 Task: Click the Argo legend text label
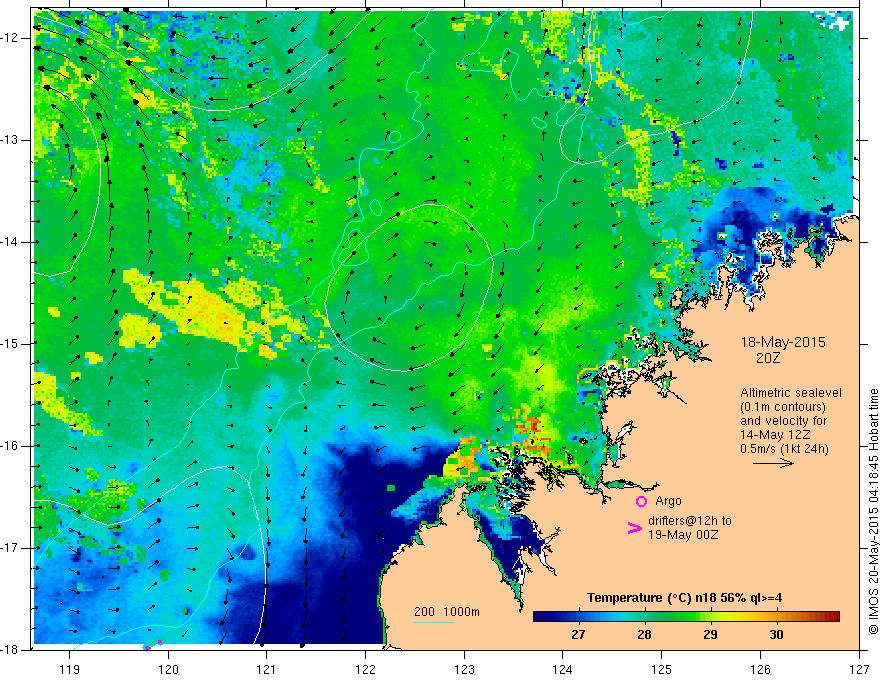668,501
